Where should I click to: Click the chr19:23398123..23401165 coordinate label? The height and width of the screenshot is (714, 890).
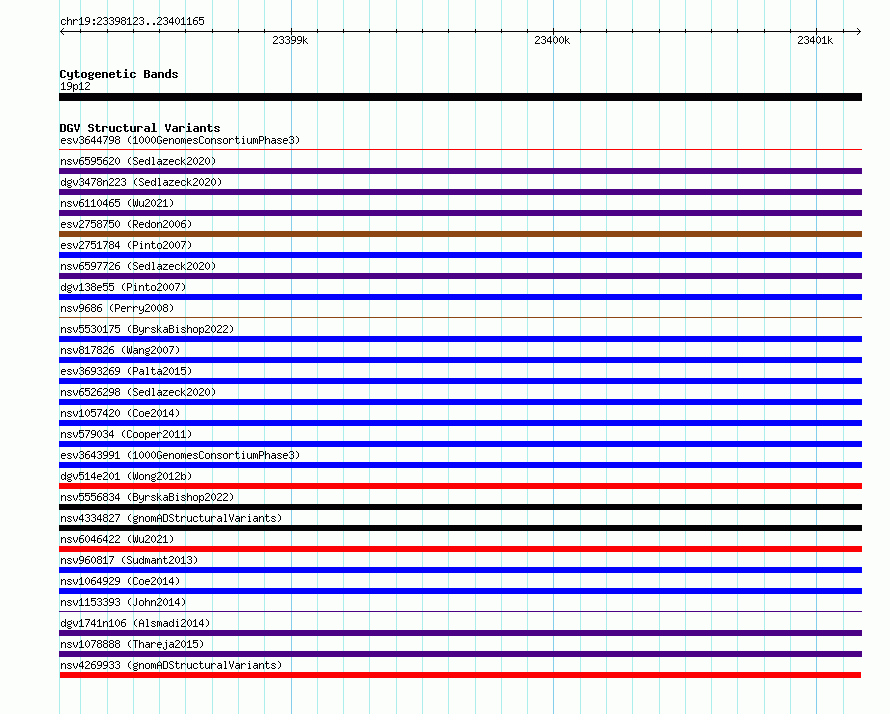(x=132, y=21)
